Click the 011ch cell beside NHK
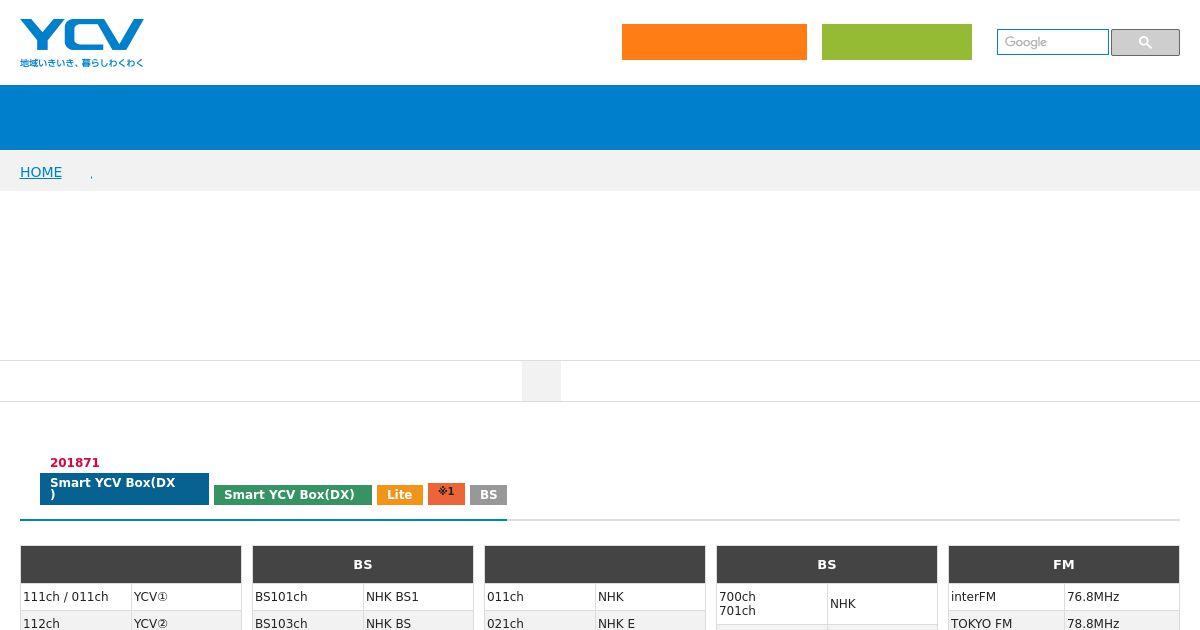 click(x=540, y=597)
